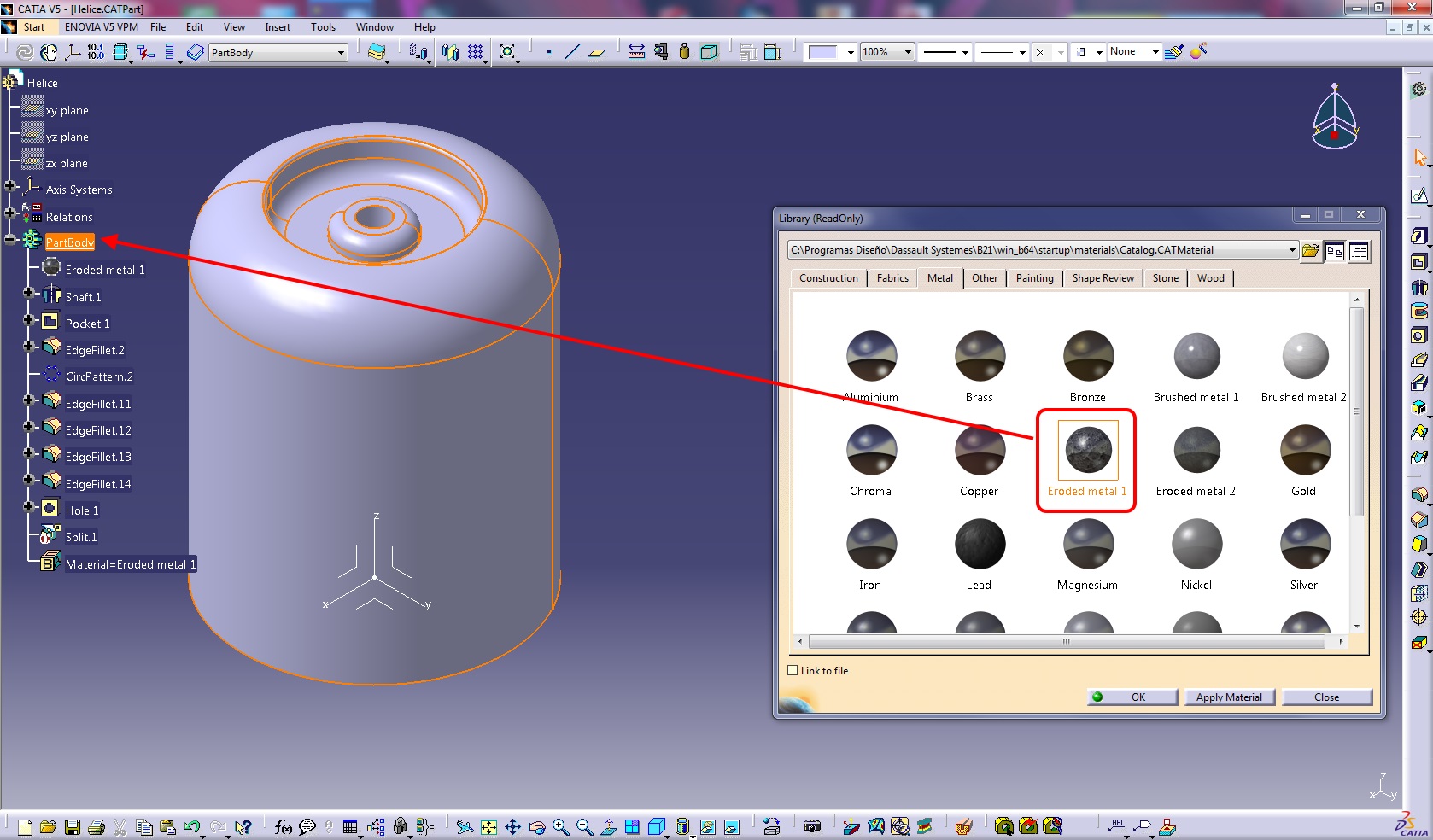
Task: Click the Line tool icon
Action: tap(572, 52)
